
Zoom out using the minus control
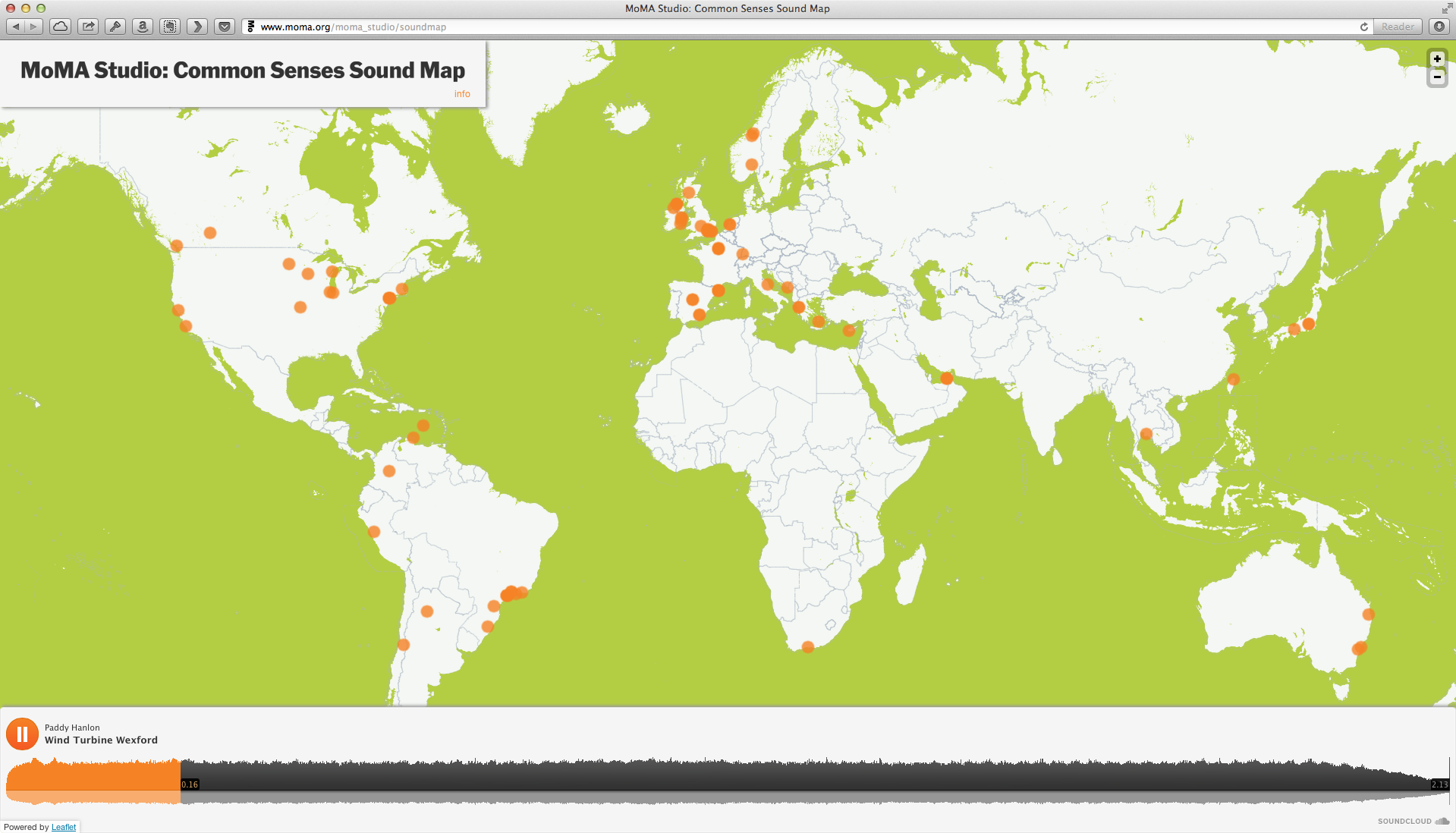(1436, 77)
